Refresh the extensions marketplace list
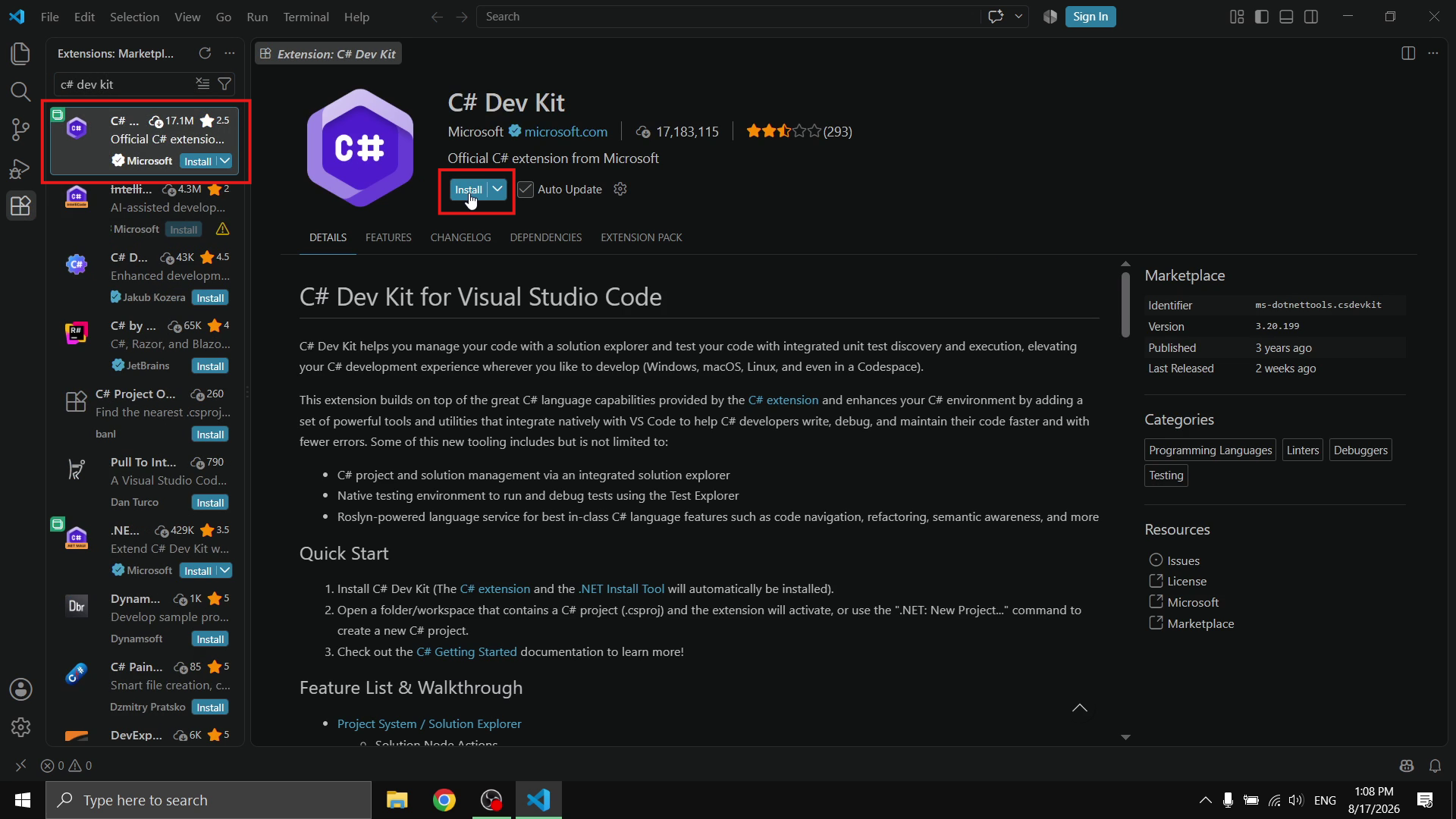The width and height of the screenshot is (1456, 819). pos(205,53)
